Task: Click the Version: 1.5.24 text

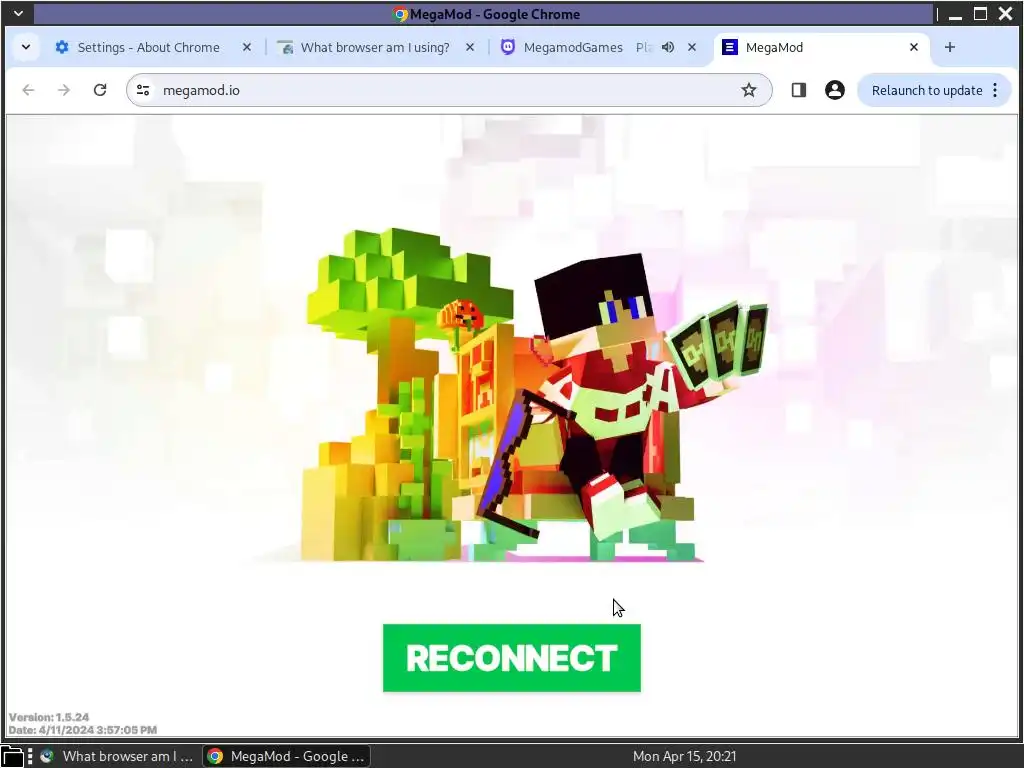Action: (x=49, y=717)
